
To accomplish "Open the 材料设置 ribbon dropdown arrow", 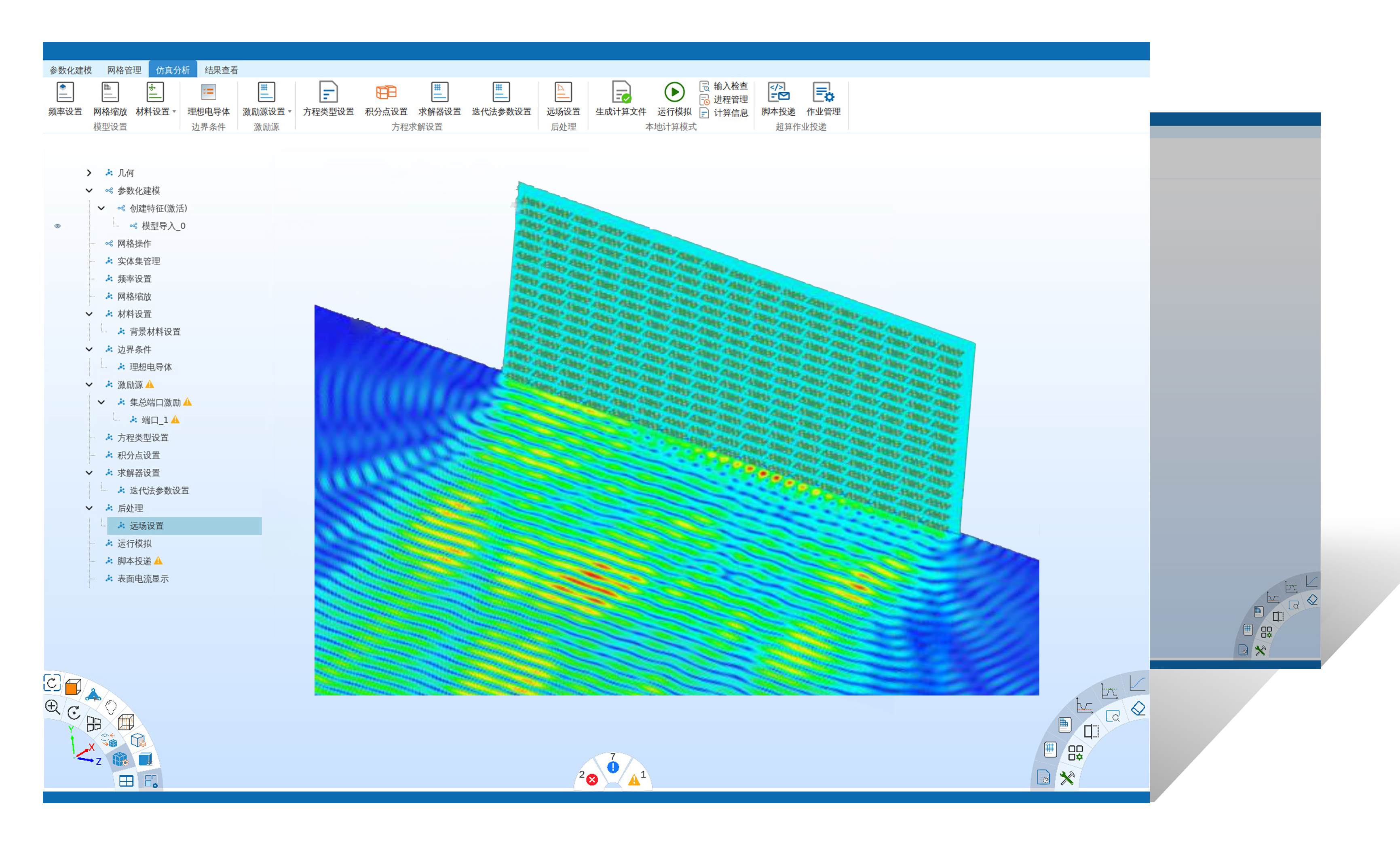I will point(174,112).
